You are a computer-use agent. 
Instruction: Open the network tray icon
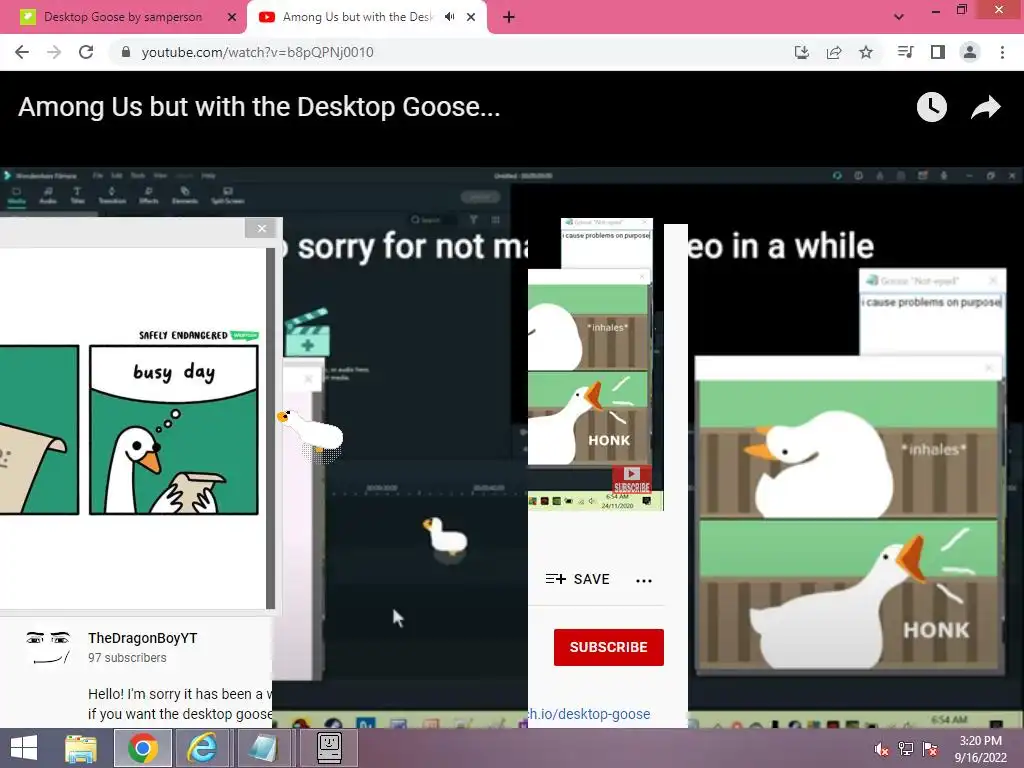pyautogui.click(x=906, y=749)
